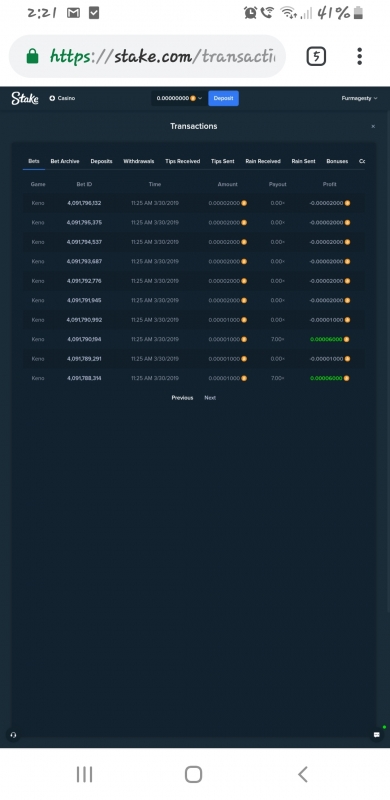Screen dimensions: 390x800
Task: Open the Casino menu icon
Action: click(52, 98)
